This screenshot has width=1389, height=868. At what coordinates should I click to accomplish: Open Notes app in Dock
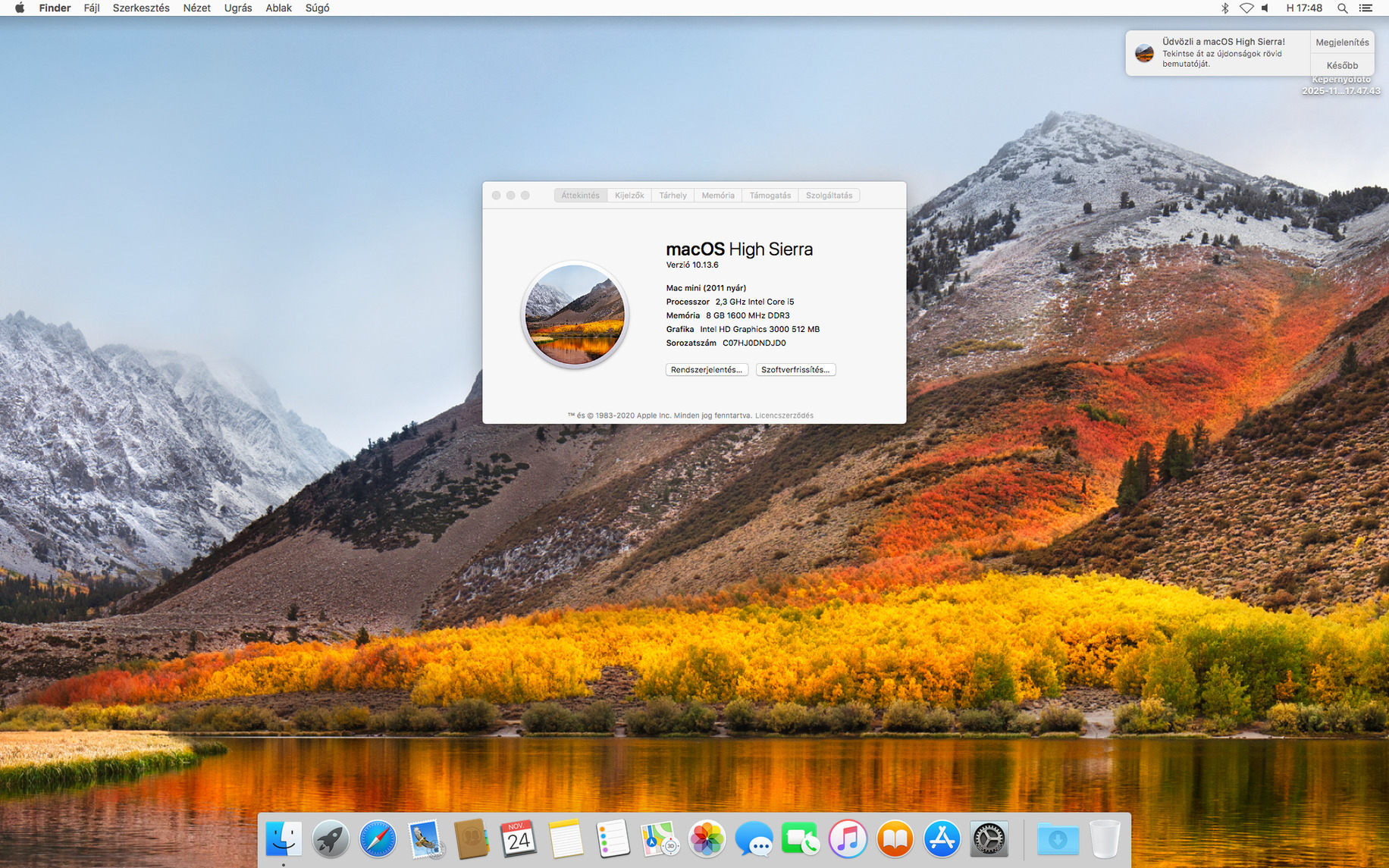click(566, 839)
